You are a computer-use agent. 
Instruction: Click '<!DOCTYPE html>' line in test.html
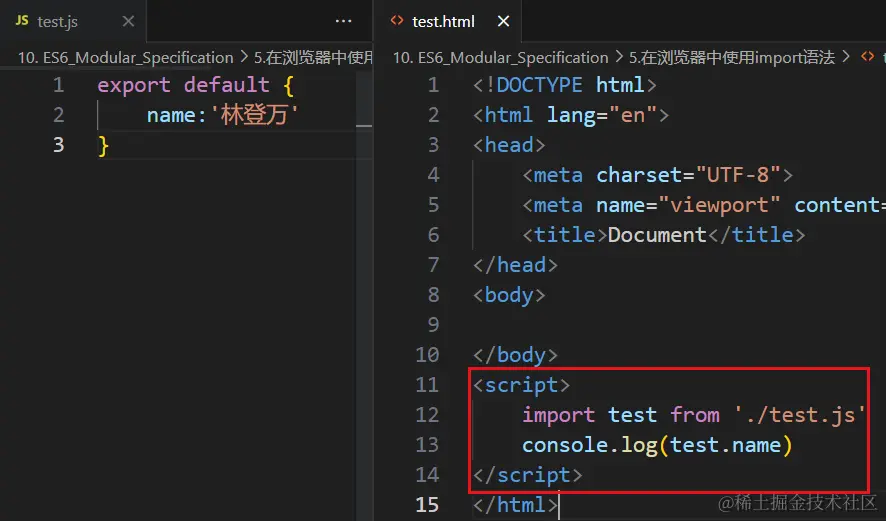[x=564, y=85]
